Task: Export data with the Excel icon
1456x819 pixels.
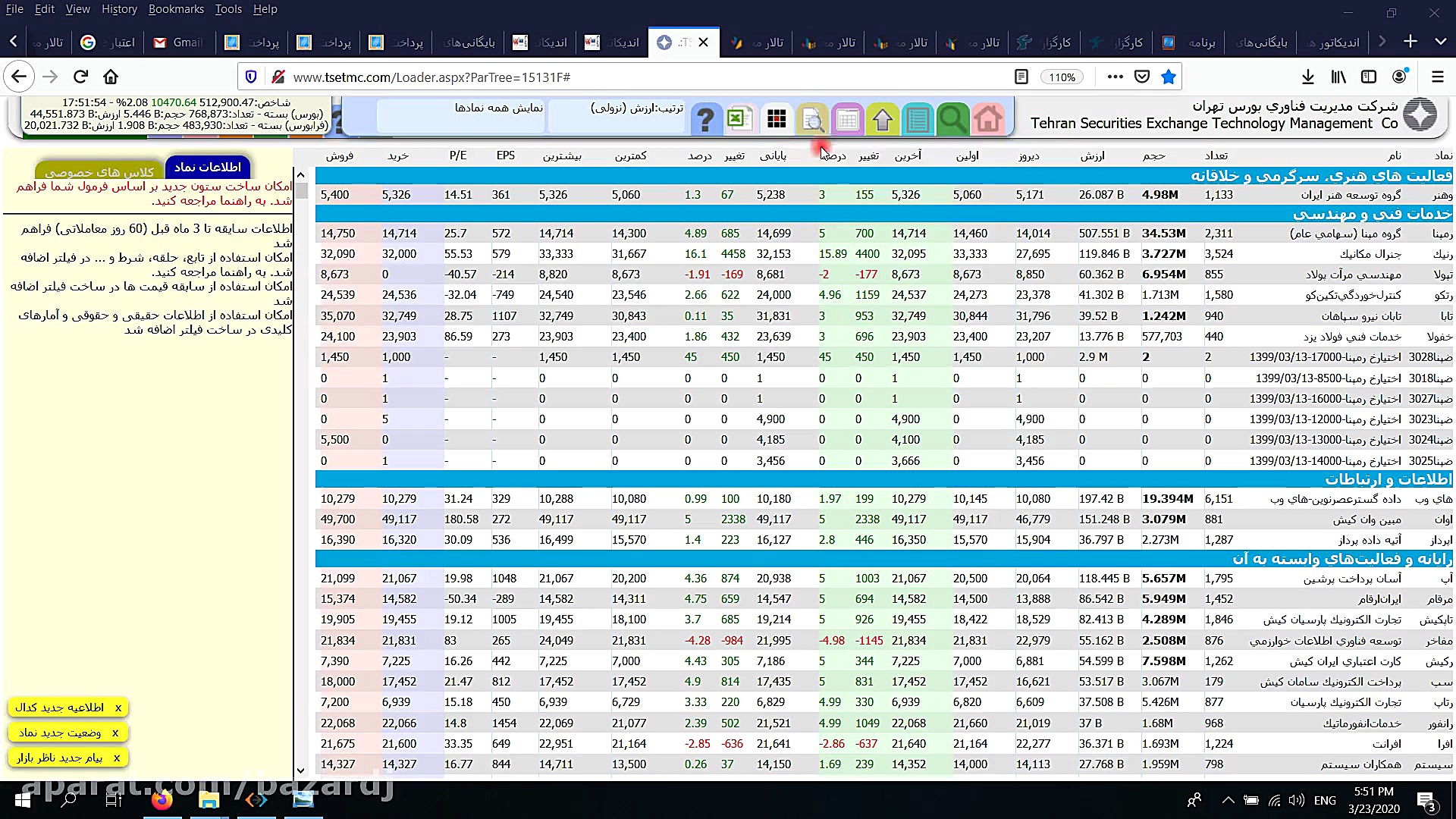Action: point(739,119)
